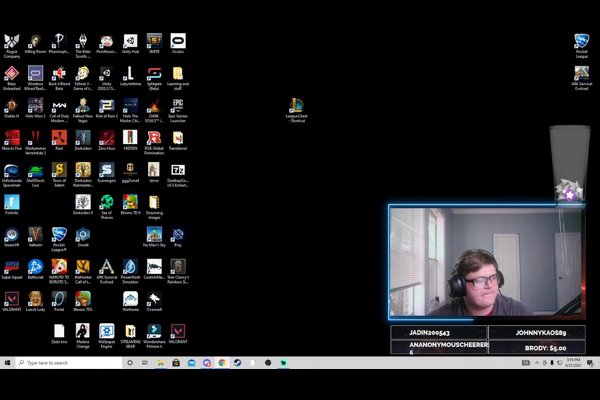Select the Wallpaper Engine icon
The height and width of the screenshot is (400, 600).
tap(106, 331)
